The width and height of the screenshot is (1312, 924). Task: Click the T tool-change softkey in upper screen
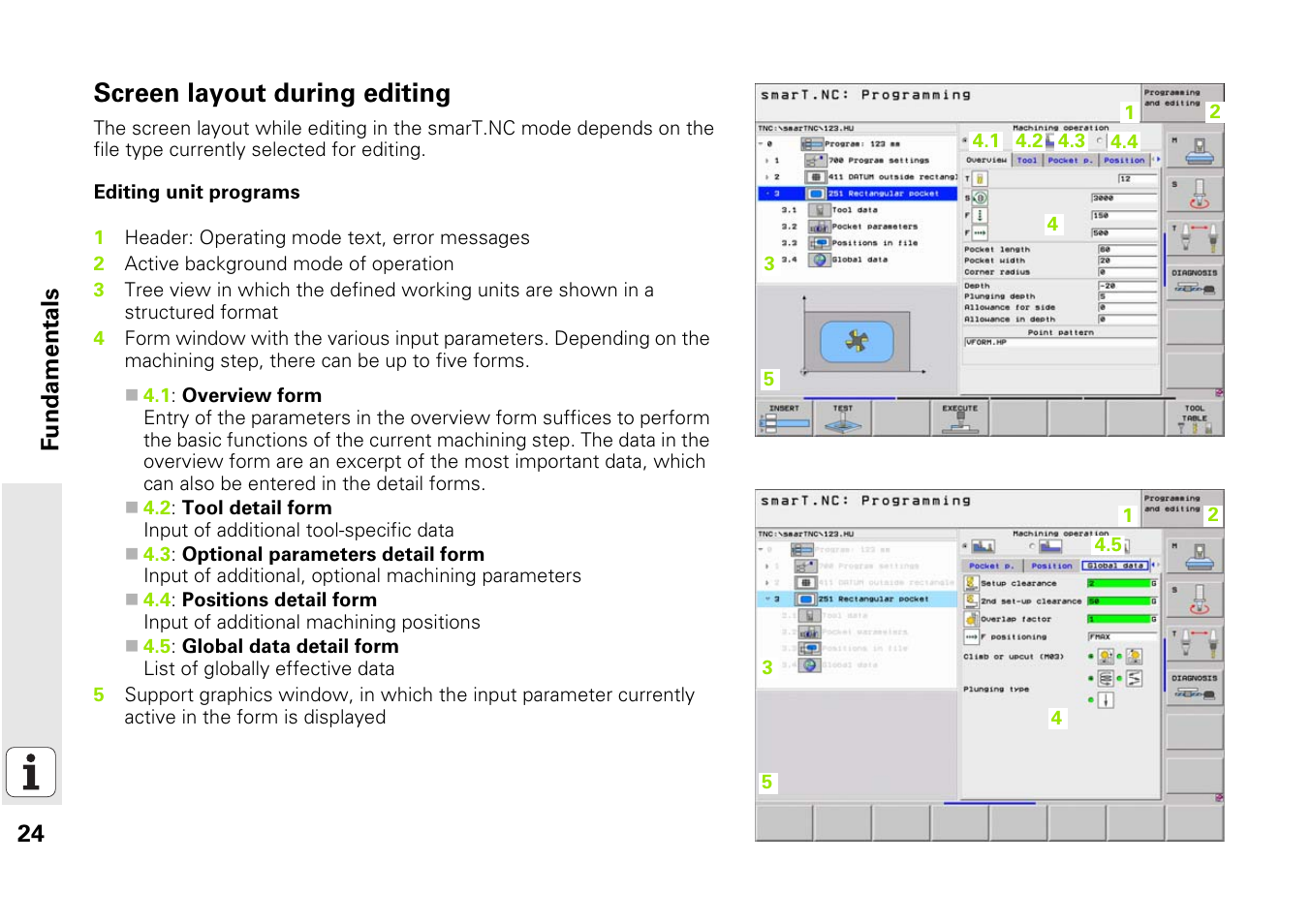coord(1194,236)
